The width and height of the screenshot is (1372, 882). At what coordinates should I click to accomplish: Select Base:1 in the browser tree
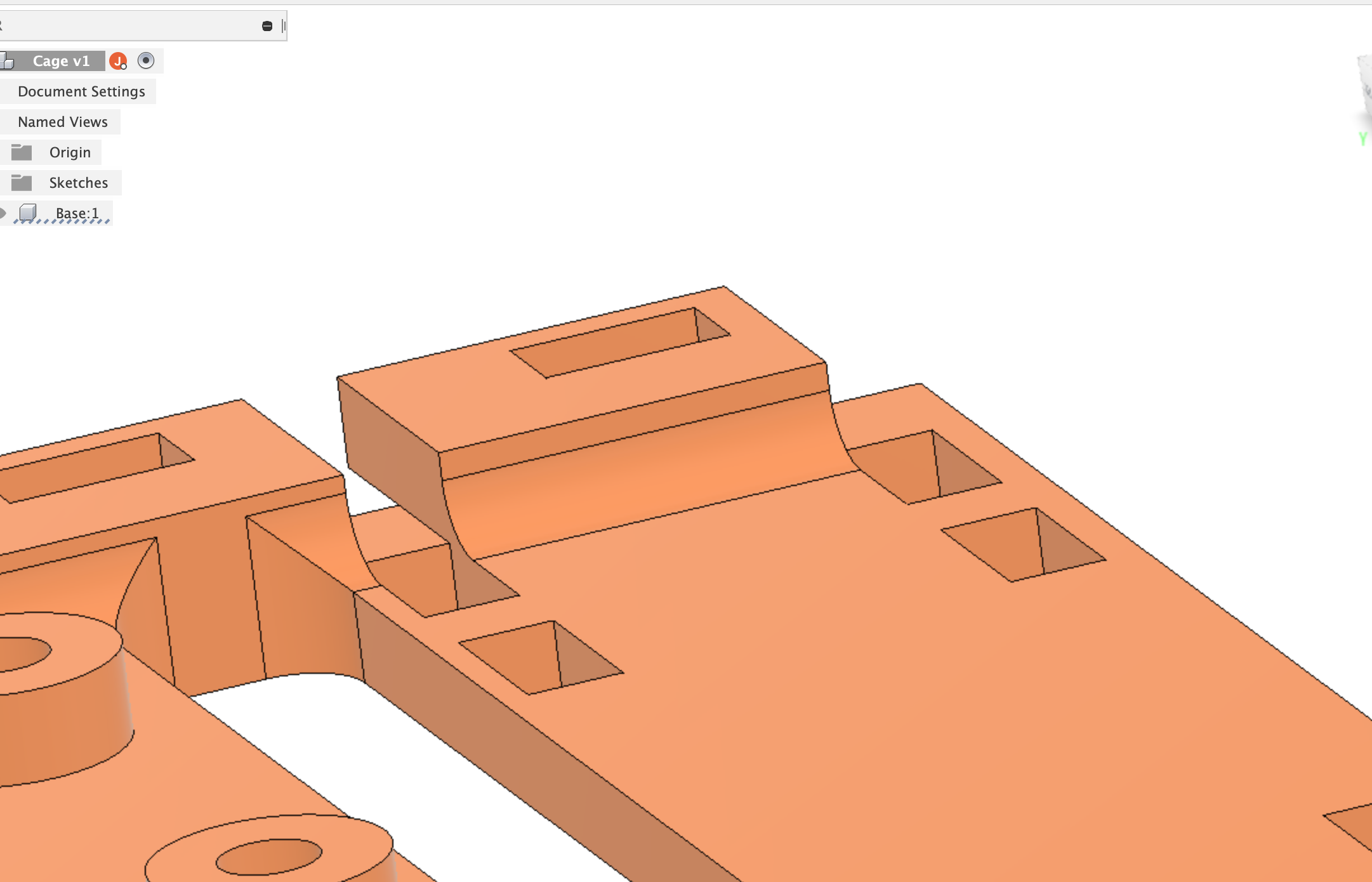[76, 213]
